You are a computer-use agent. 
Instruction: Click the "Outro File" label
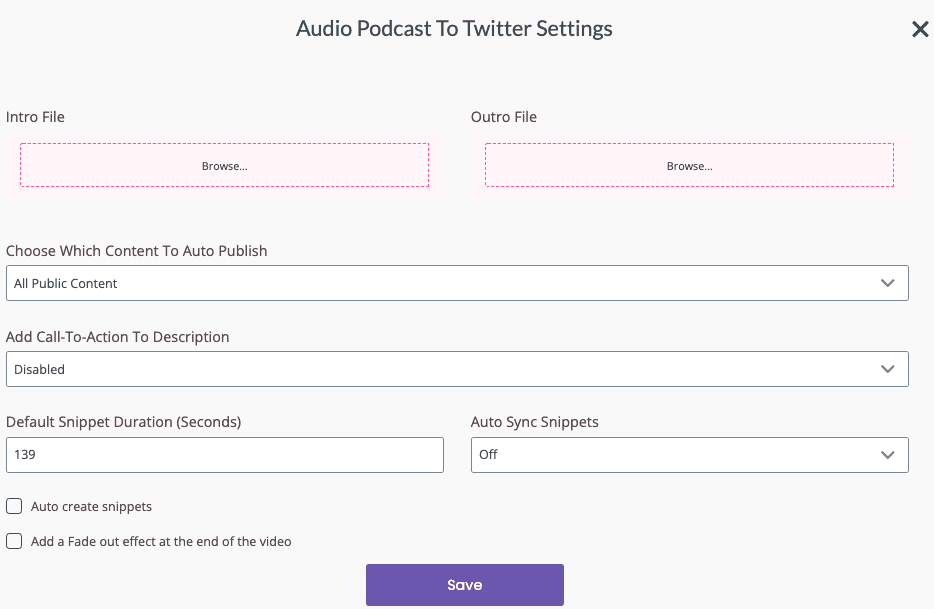point(503,117)
